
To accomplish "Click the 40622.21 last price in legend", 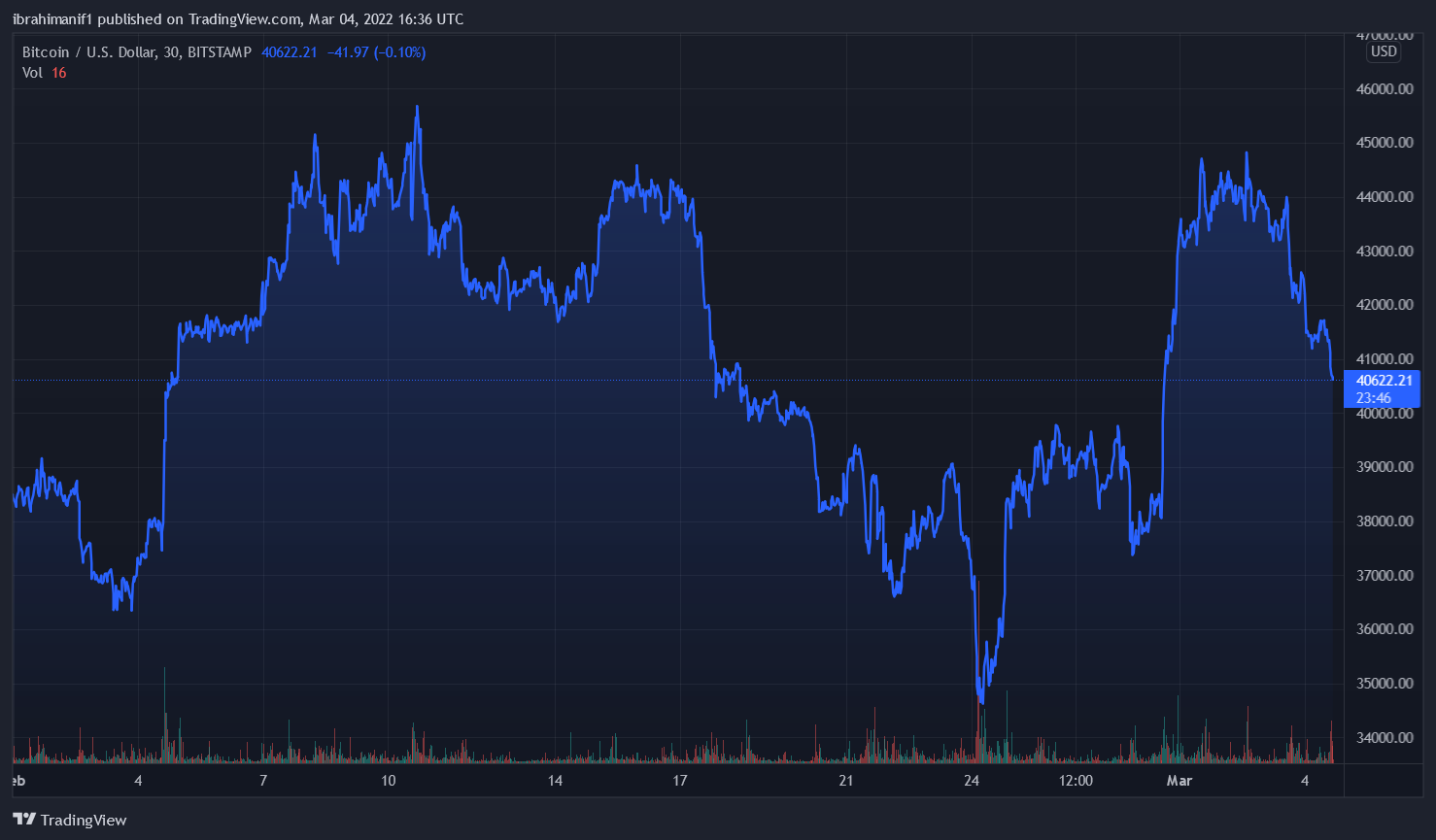I will pos(290,52).
